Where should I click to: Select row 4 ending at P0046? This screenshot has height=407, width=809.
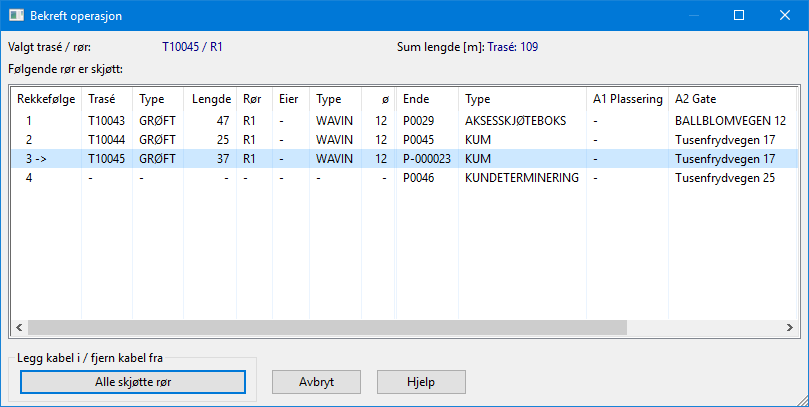[404, 178]
